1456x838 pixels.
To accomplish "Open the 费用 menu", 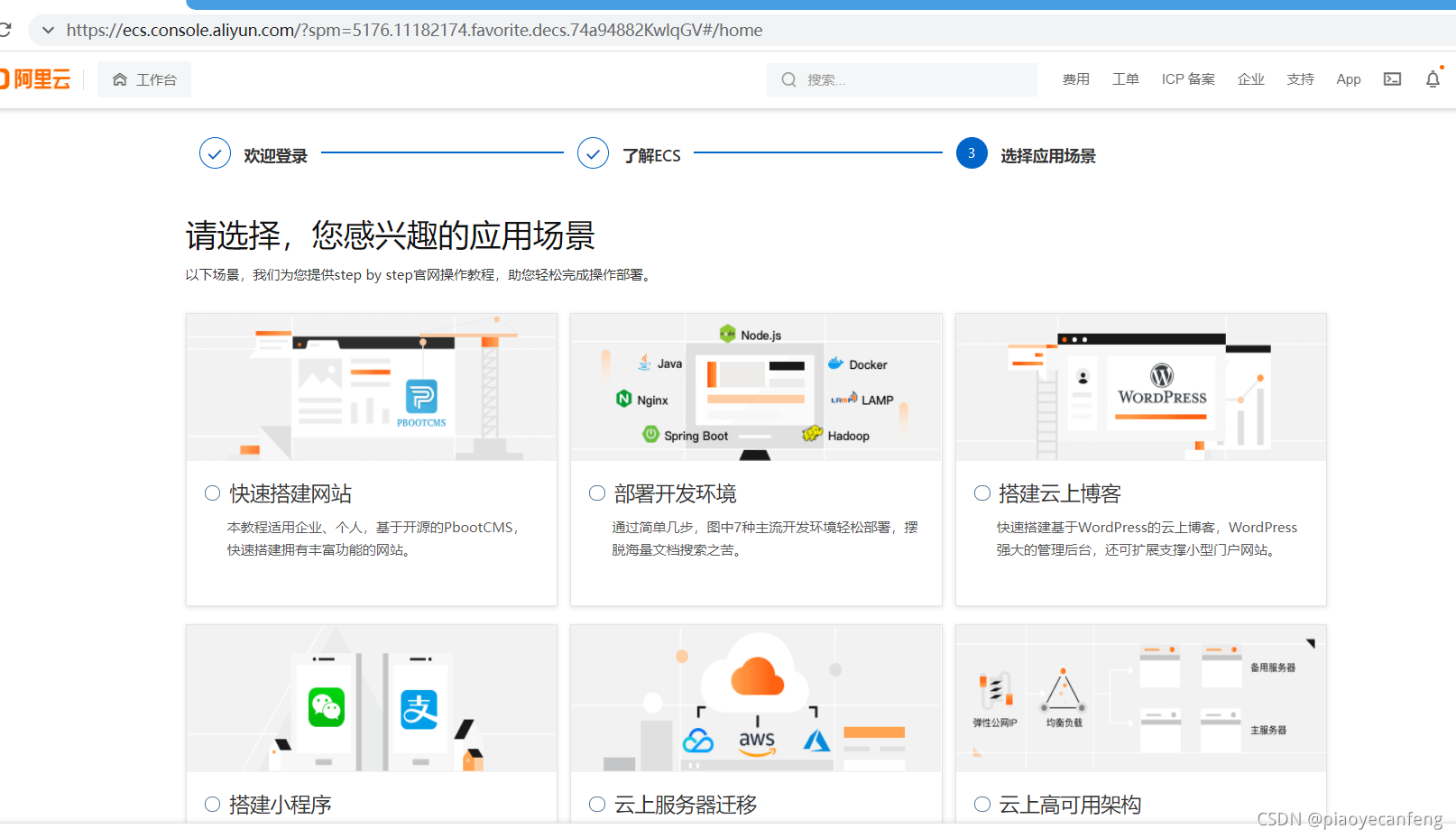I will pos(1075,79).
